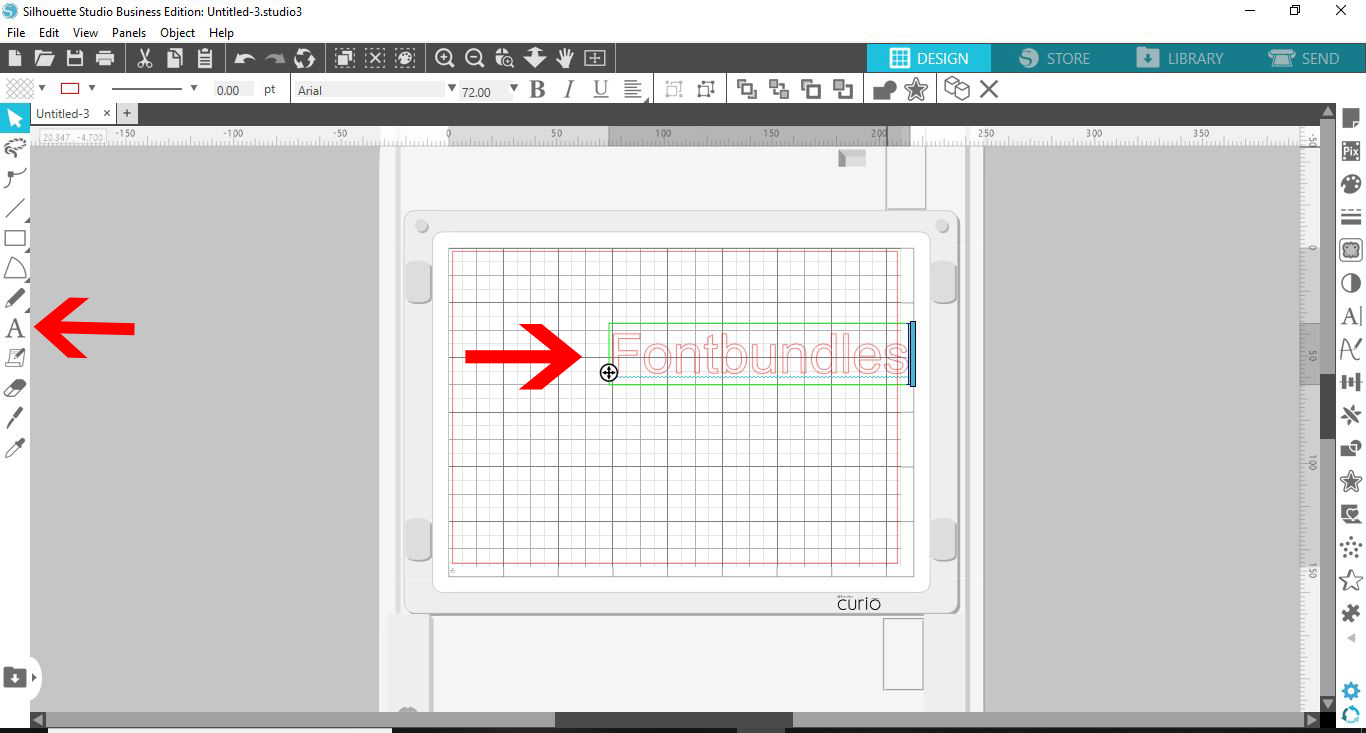Viewport: 1366px width, 733px height.
Task: Open the Text Style panel
Action: click(1351, 316)
